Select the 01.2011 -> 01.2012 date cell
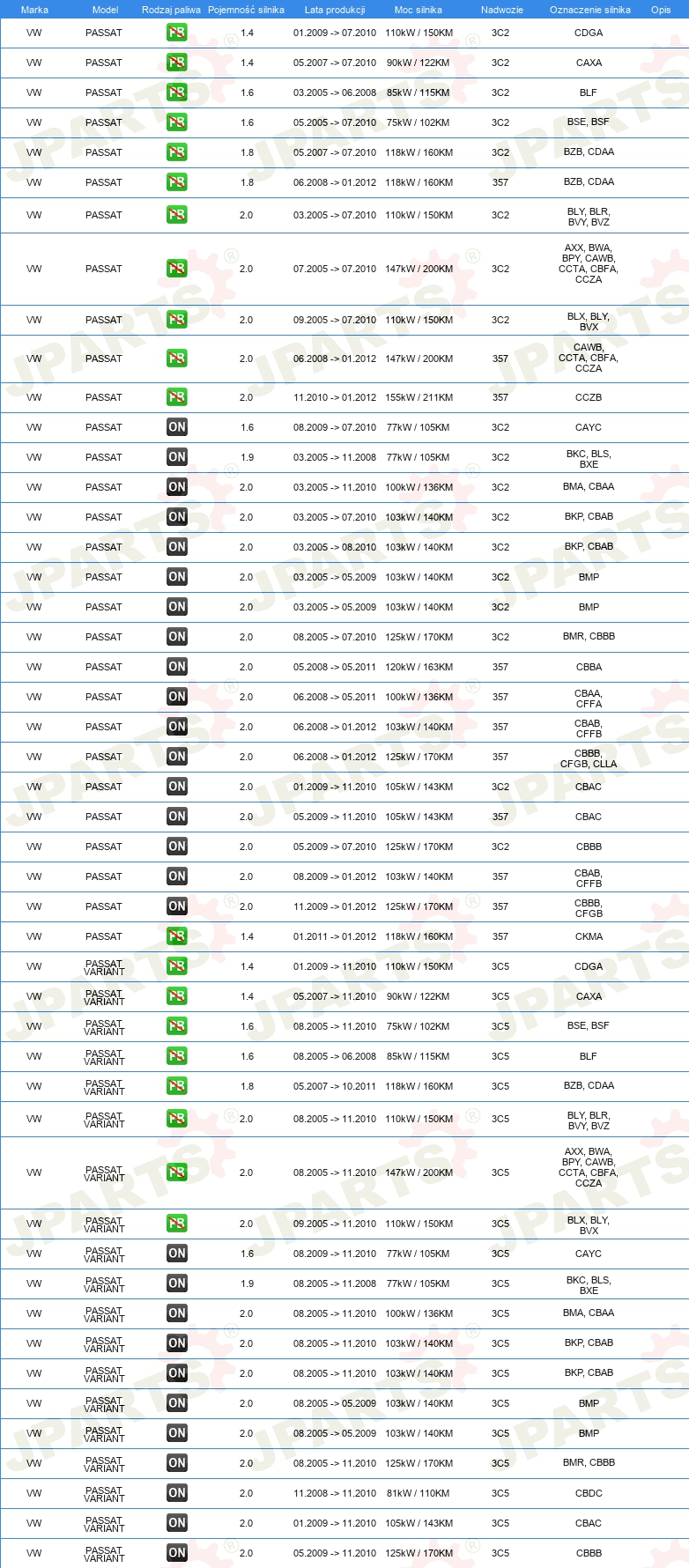 (335, 936)
